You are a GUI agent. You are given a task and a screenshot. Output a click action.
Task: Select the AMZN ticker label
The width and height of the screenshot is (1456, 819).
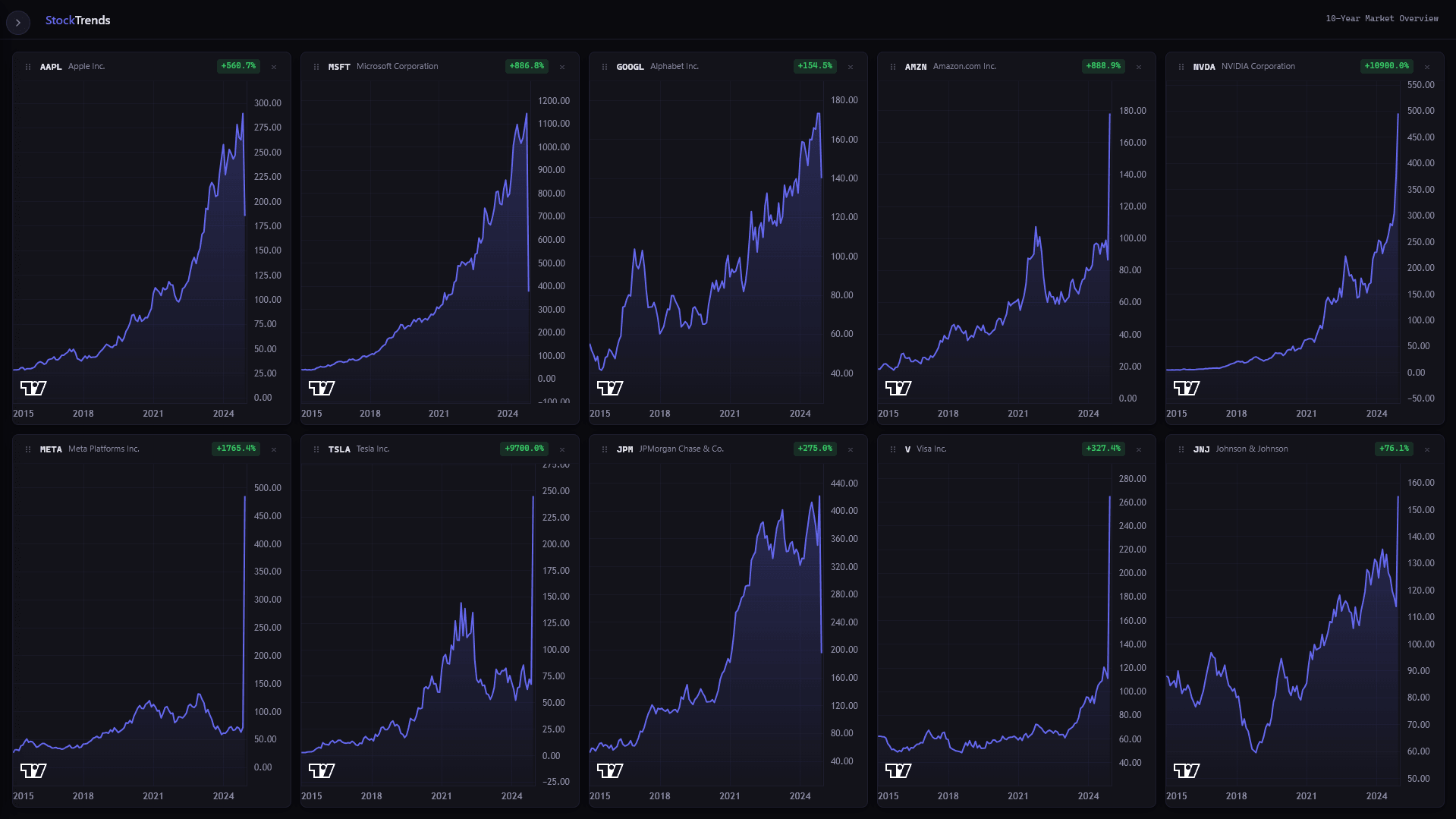(x=916, y=67)
